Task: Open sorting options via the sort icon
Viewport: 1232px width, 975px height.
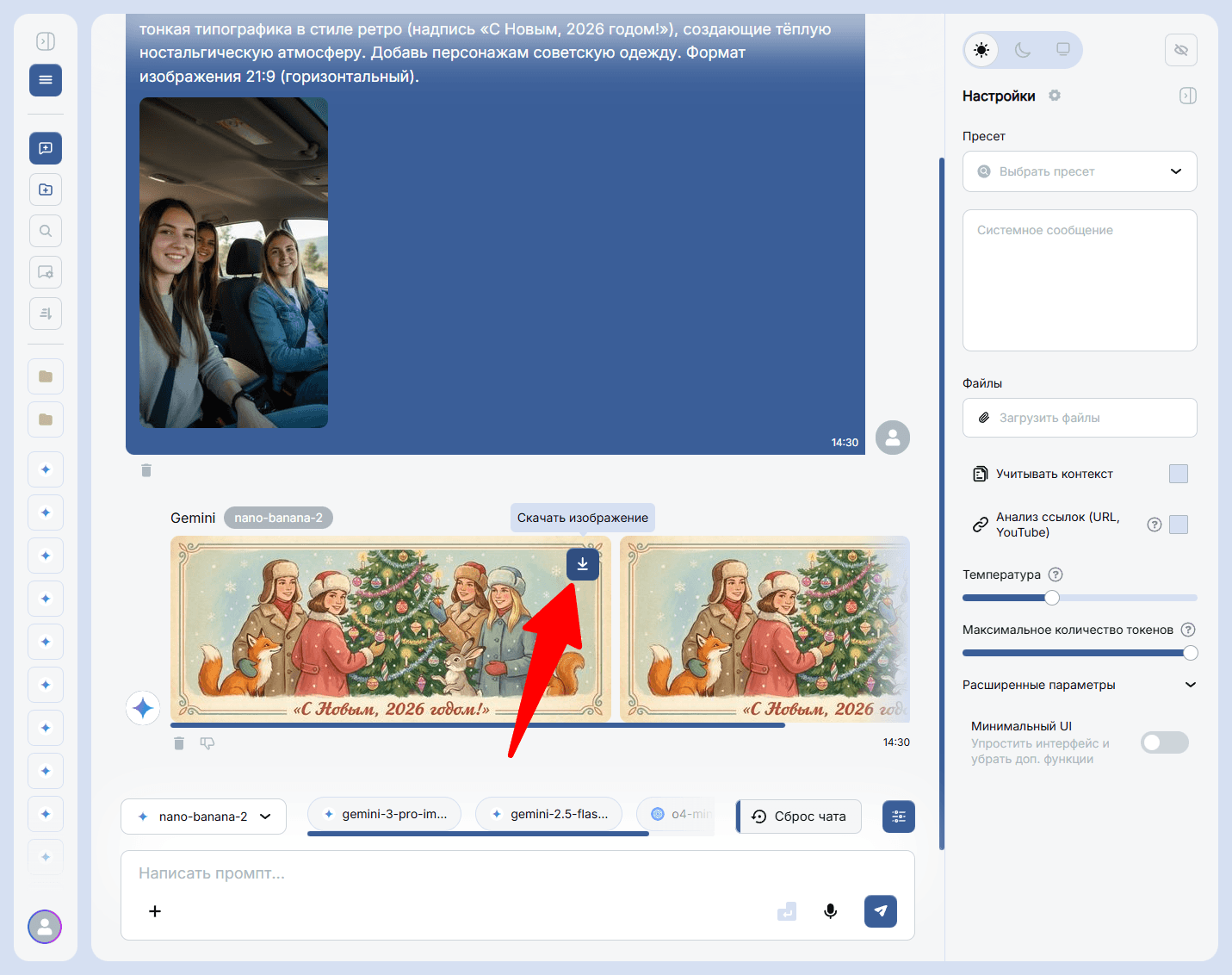Action: point(45,313)
